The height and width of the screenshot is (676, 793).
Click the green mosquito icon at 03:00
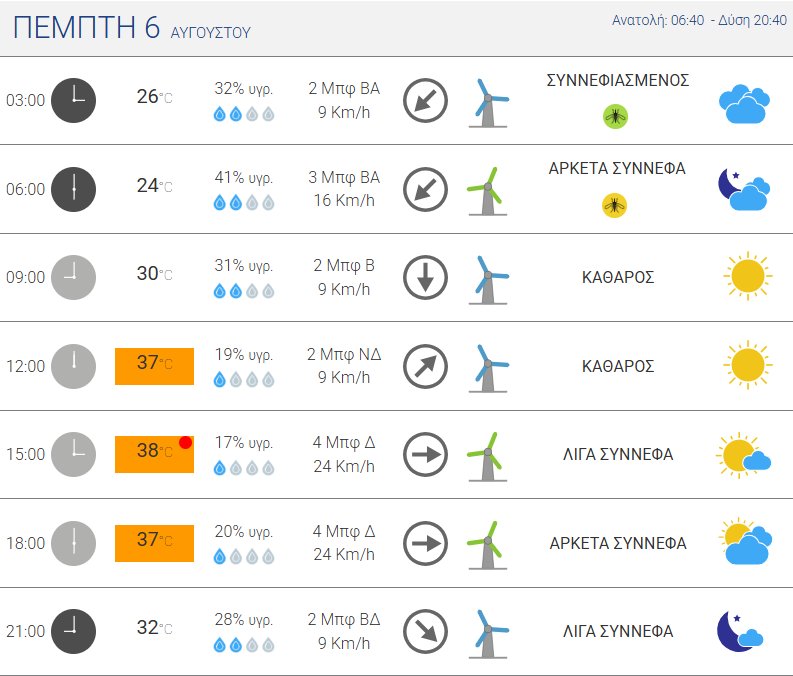(x=615, y=117)
